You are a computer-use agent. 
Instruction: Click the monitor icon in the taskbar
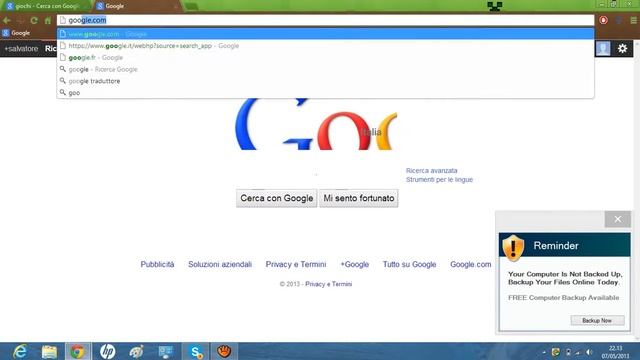166,351
